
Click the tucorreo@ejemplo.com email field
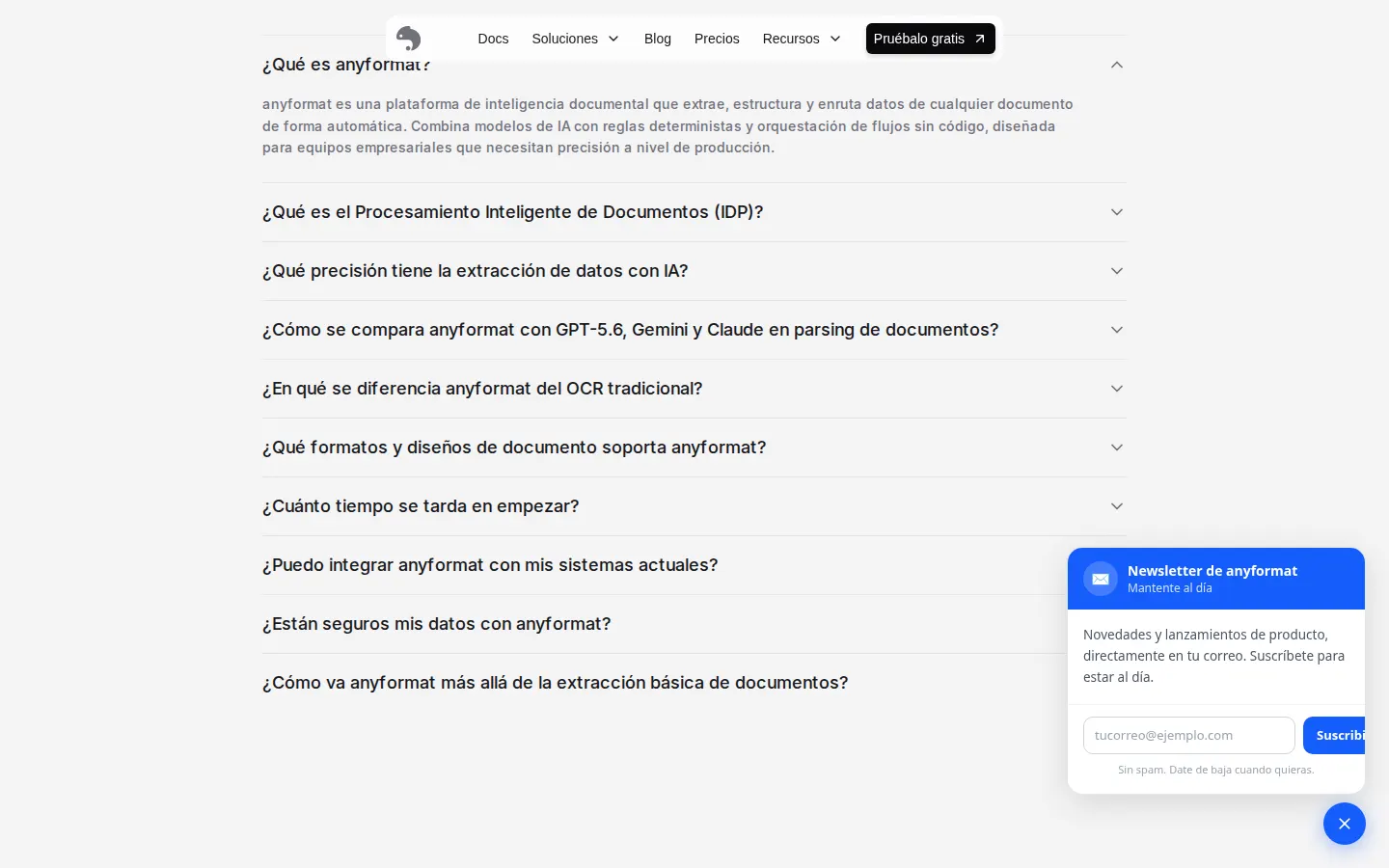(x=1188, y=735)
